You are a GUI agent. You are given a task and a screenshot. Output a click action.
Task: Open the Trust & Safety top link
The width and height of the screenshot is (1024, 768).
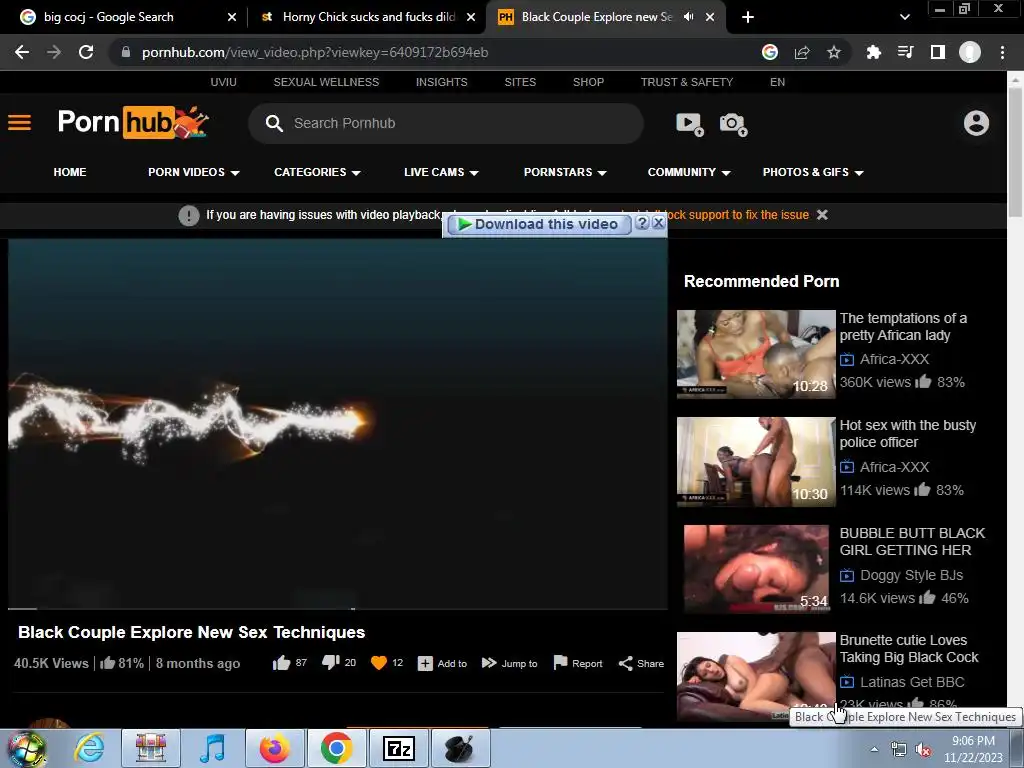[x=686, y=82]
